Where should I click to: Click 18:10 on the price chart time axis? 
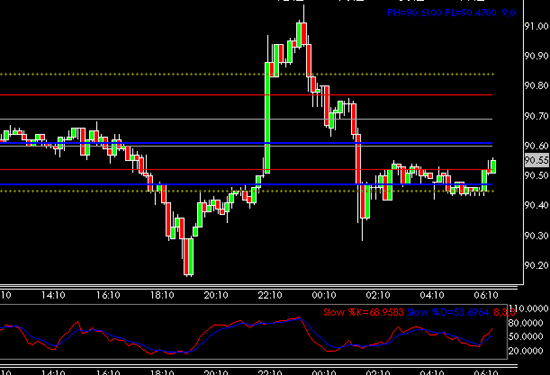click(x=162, y=295)
